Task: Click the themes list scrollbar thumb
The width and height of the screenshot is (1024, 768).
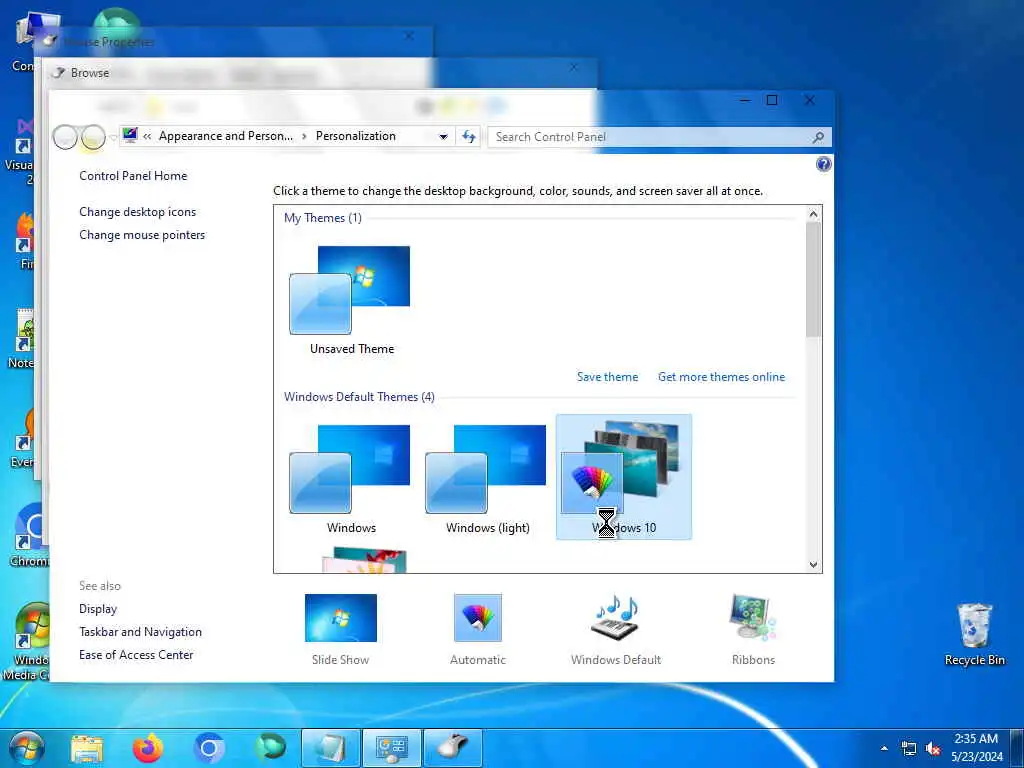Action: point(813,280)
